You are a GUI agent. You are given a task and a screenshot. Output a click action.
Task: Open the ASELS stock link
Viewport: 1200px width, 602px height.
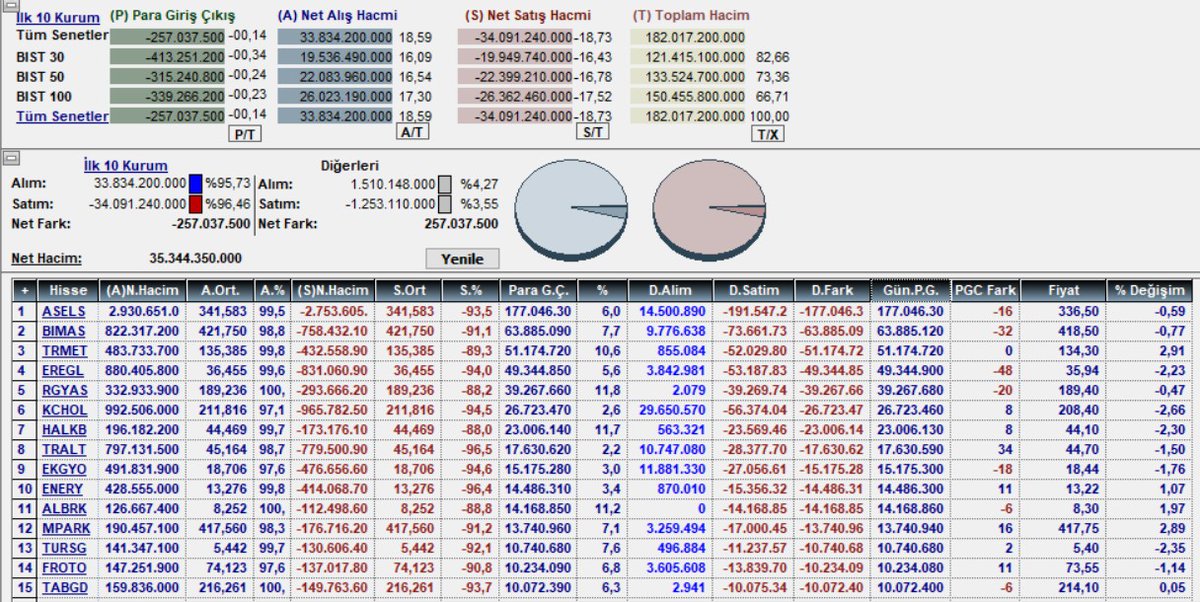(x=64, y=311)
